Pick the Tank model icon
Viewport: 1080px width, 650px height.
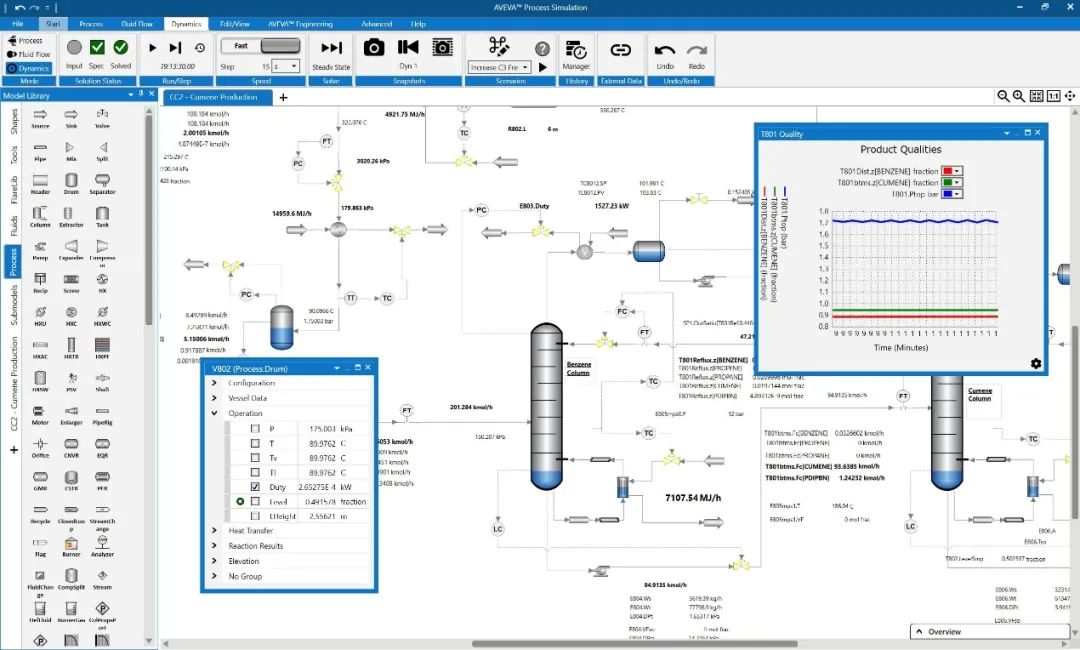click(x=102, y=216)
